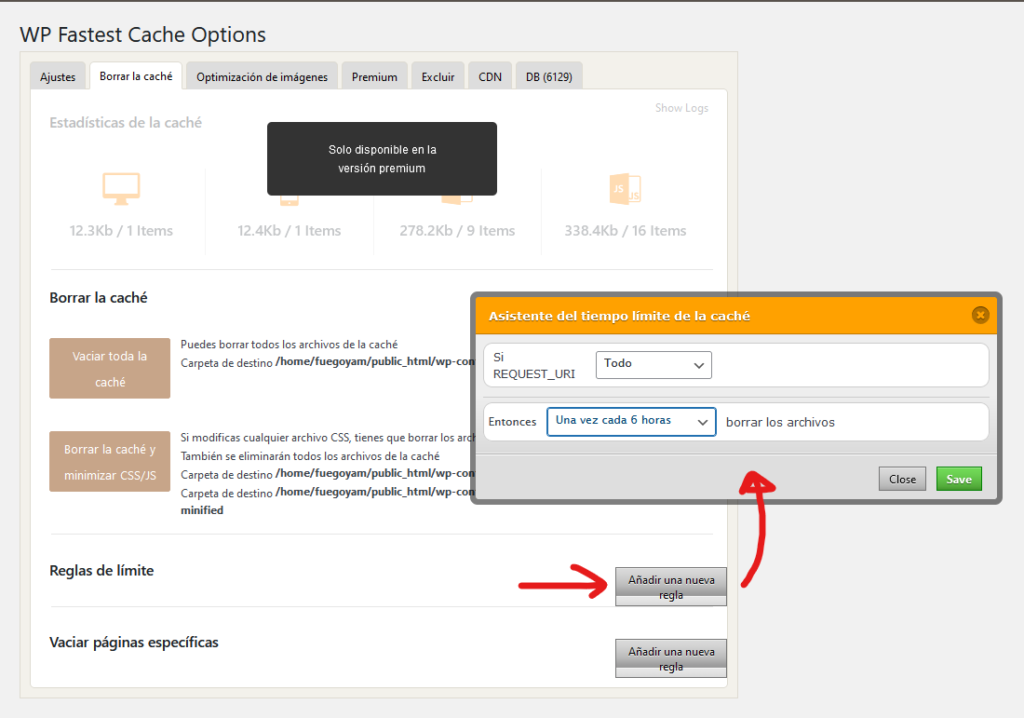Open the Optimización de imágenes tab

262,77
